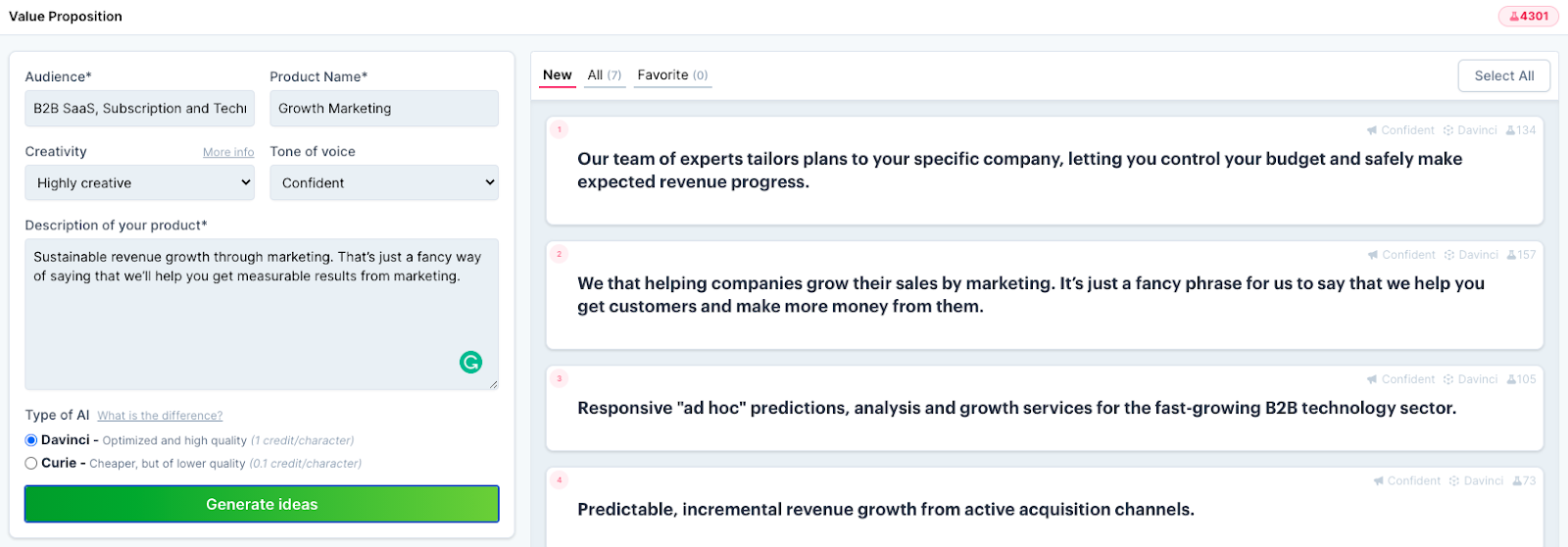Open the Creativity dropdown set to Highly creative
This screenshot has width=1568, height=547.
139,183
